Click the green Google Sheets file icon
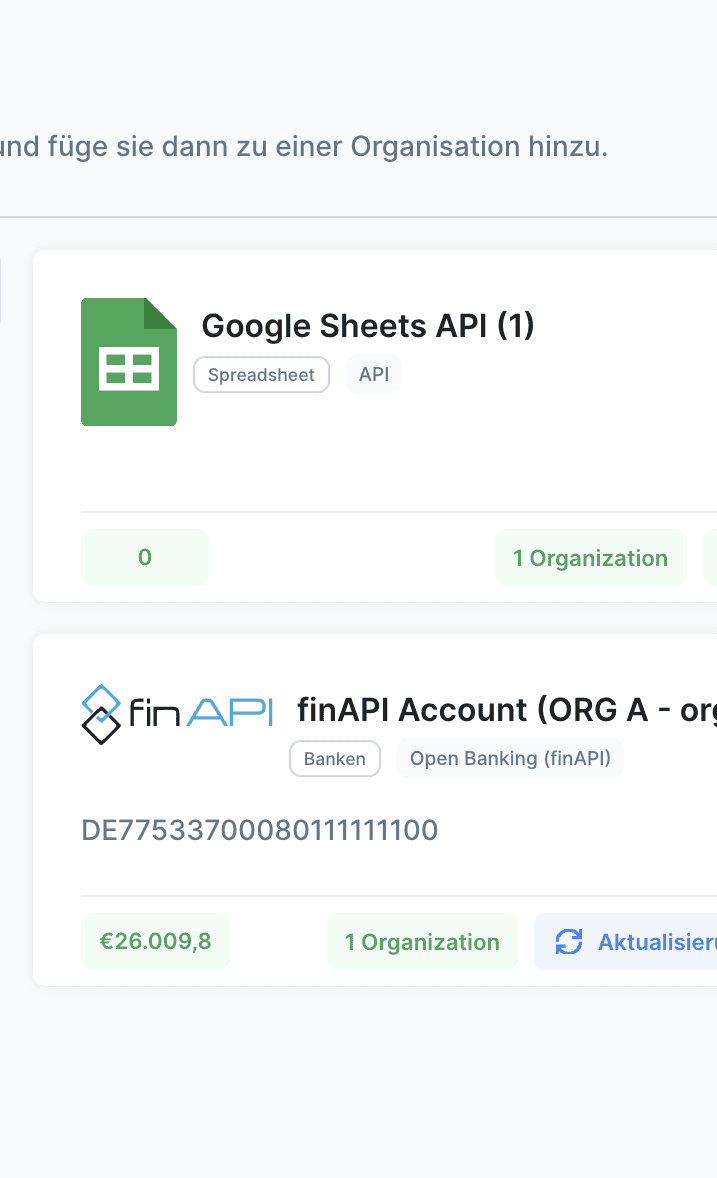 (x=129, y=362)
